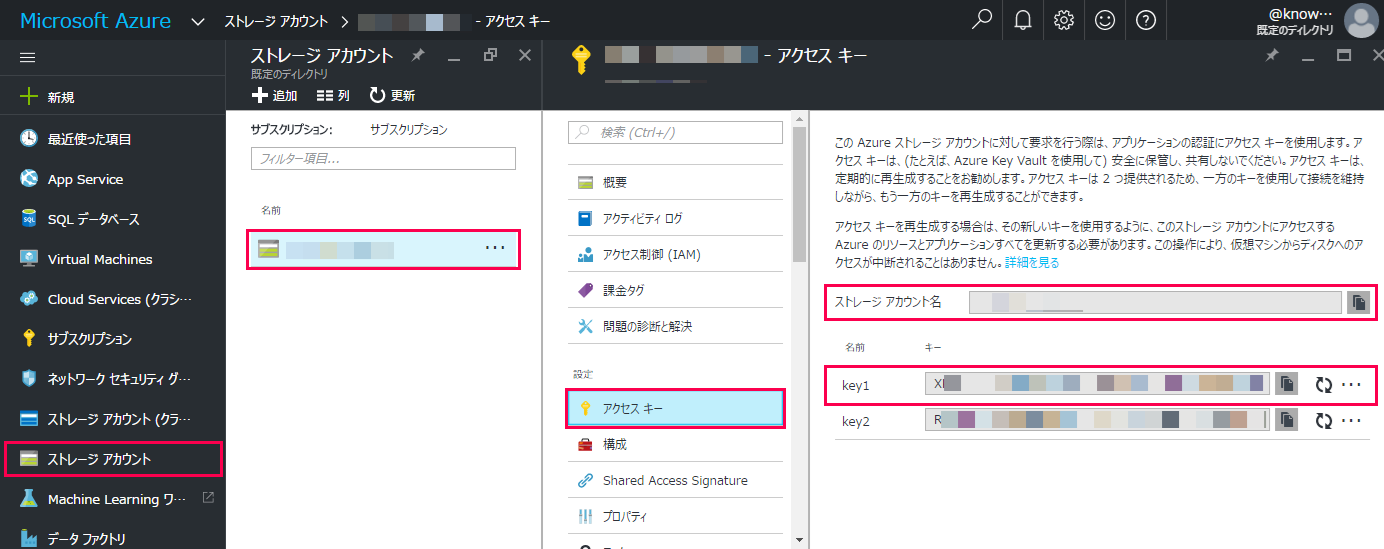Click the key2 value field
Viewport: 1384px width, 549px height.
click(x=1097, y=421)
